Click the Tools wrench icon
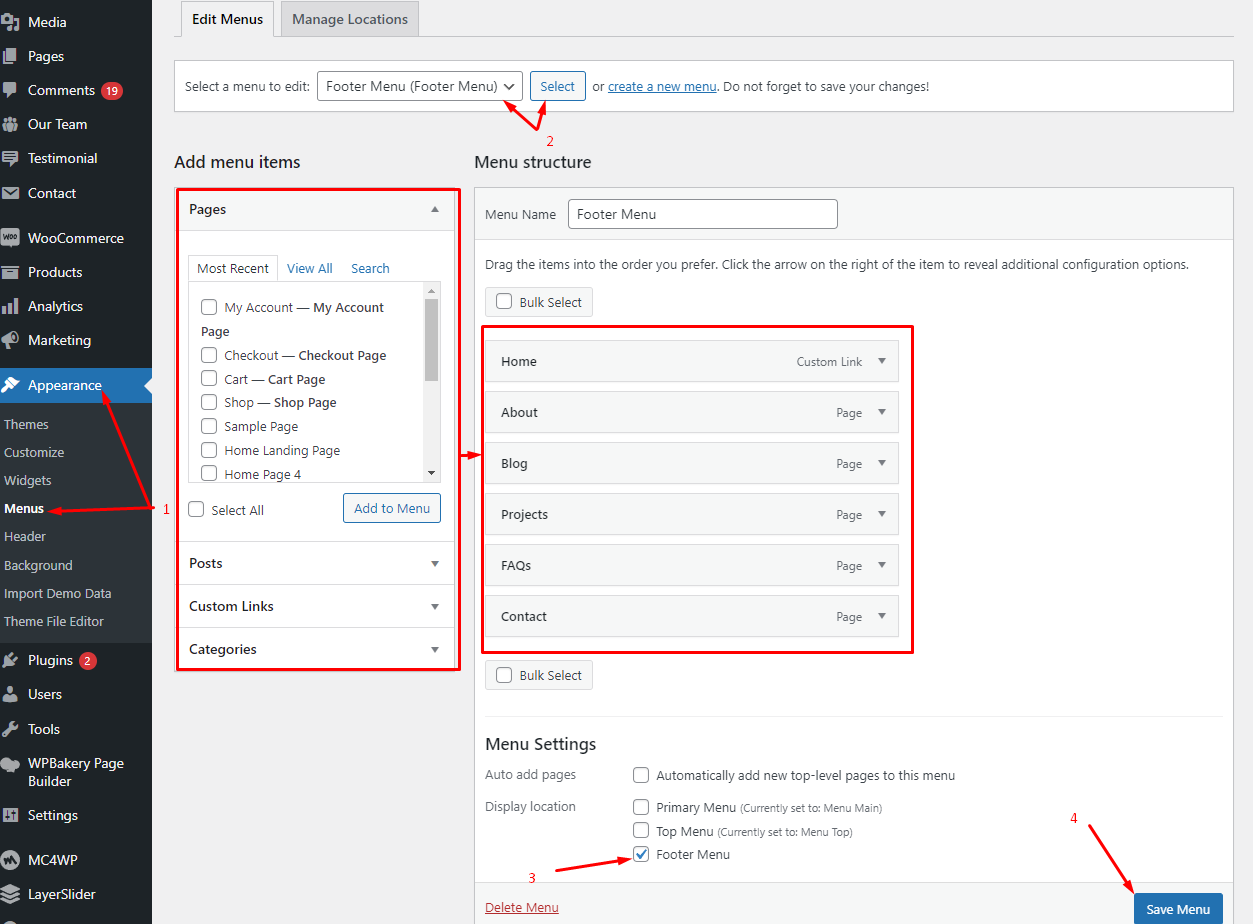This screenshot has width=1253, height=924. coord(10,729)
